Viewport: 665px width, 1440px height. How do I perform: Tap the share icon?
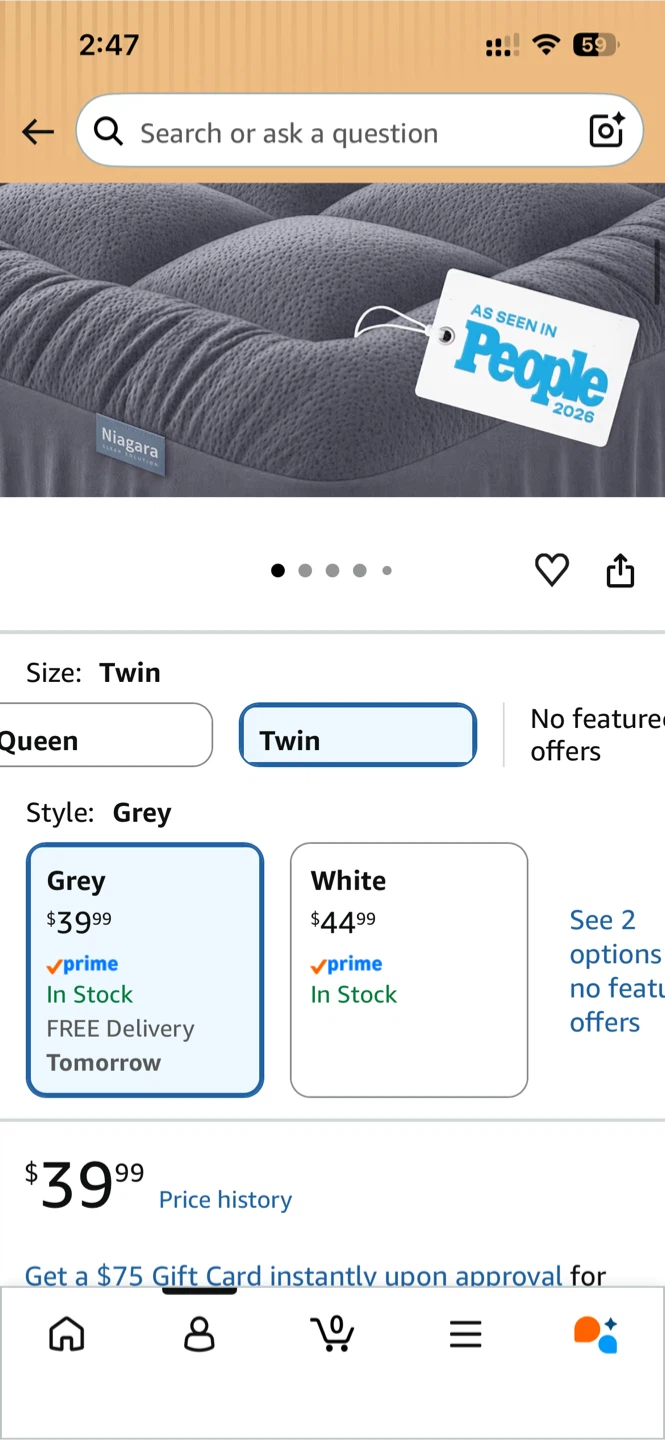pos(620,570)
